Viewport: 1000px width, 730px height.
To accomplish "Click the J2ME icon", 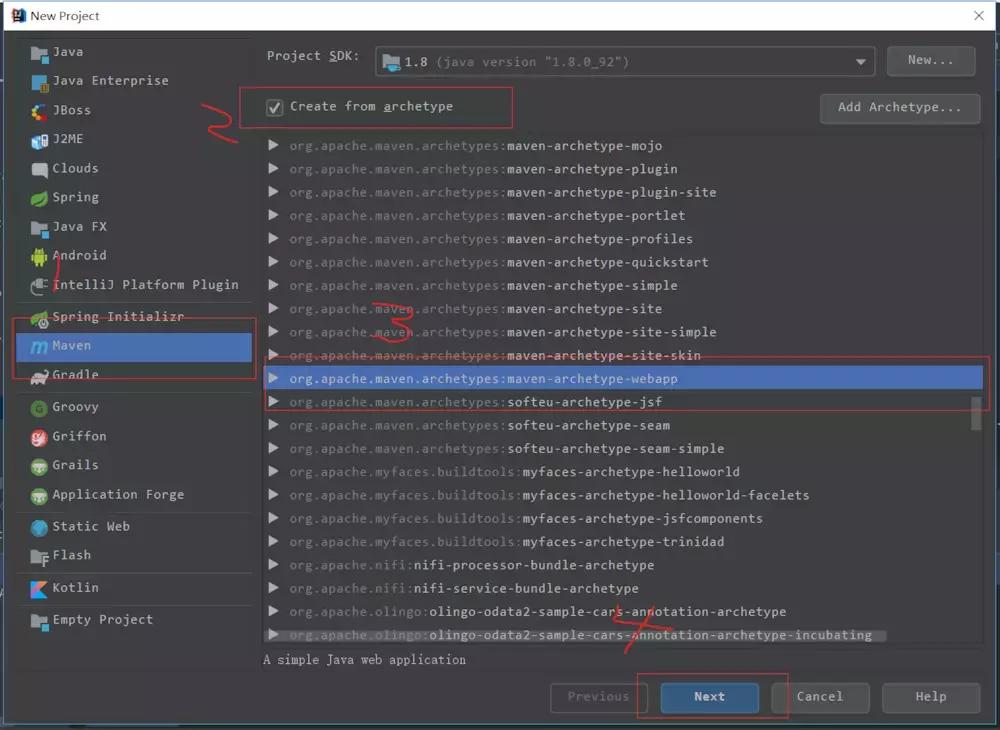I will (40, 140).
